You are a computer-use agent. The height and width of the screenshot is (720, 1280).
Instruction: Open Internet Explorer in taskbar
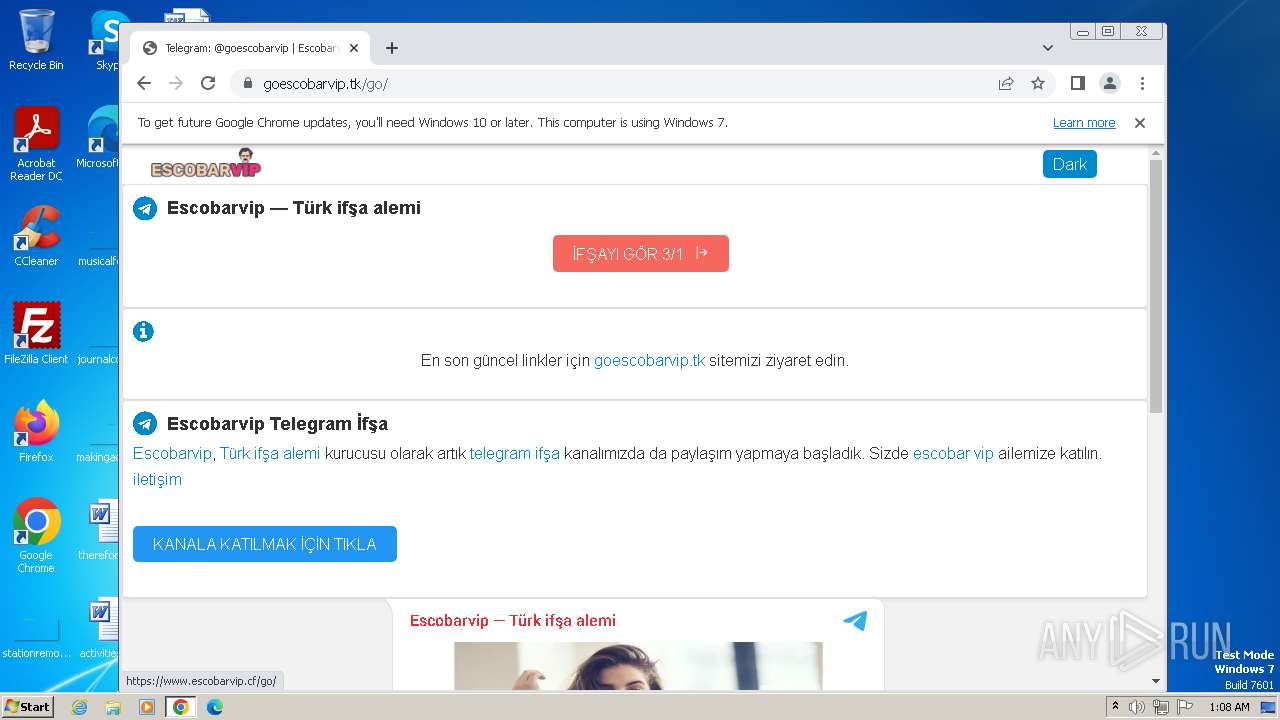[x=79, y=707]
